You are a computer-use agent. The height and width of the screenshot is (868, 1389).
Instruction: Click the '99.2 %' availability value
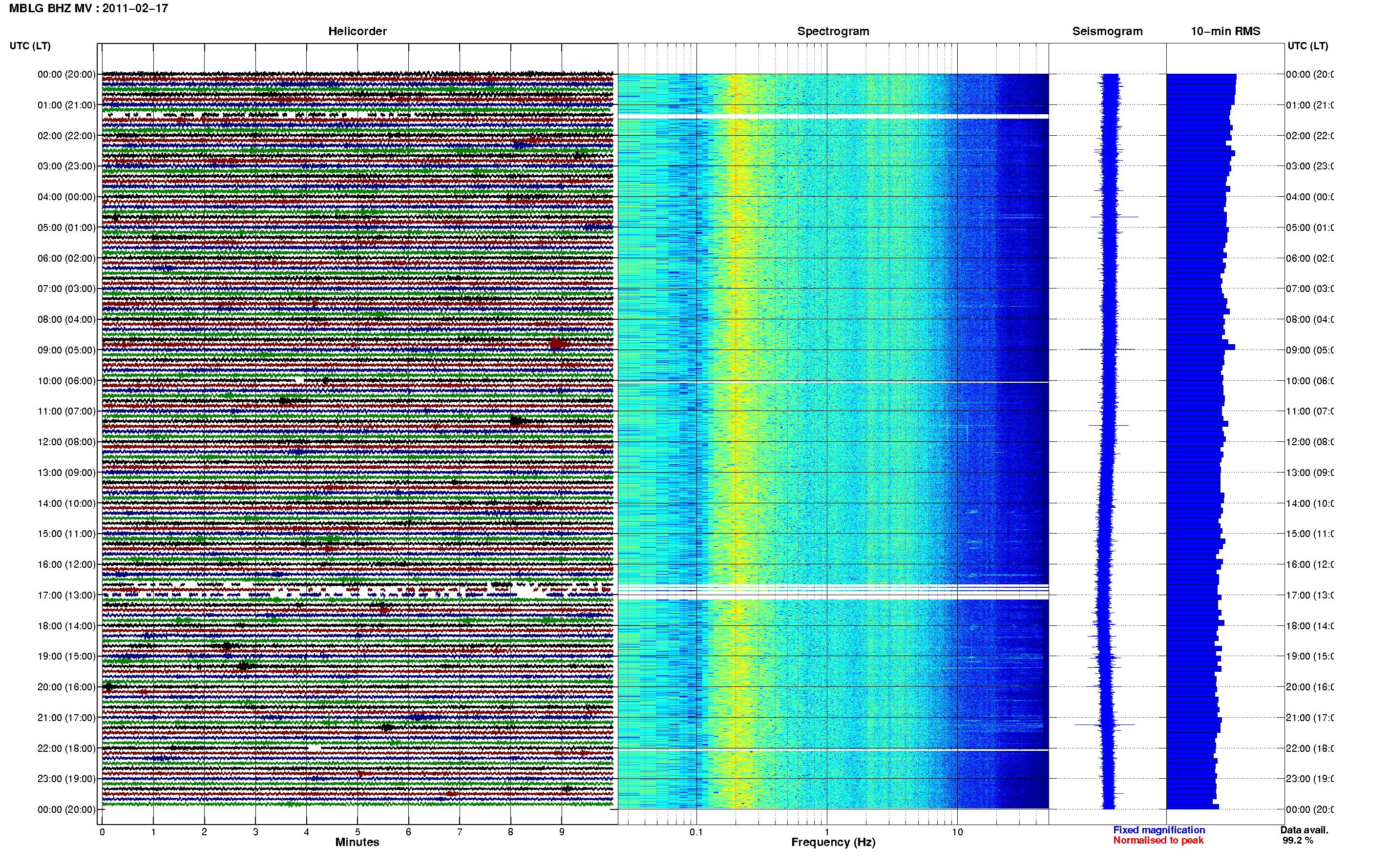point(1298,841)
